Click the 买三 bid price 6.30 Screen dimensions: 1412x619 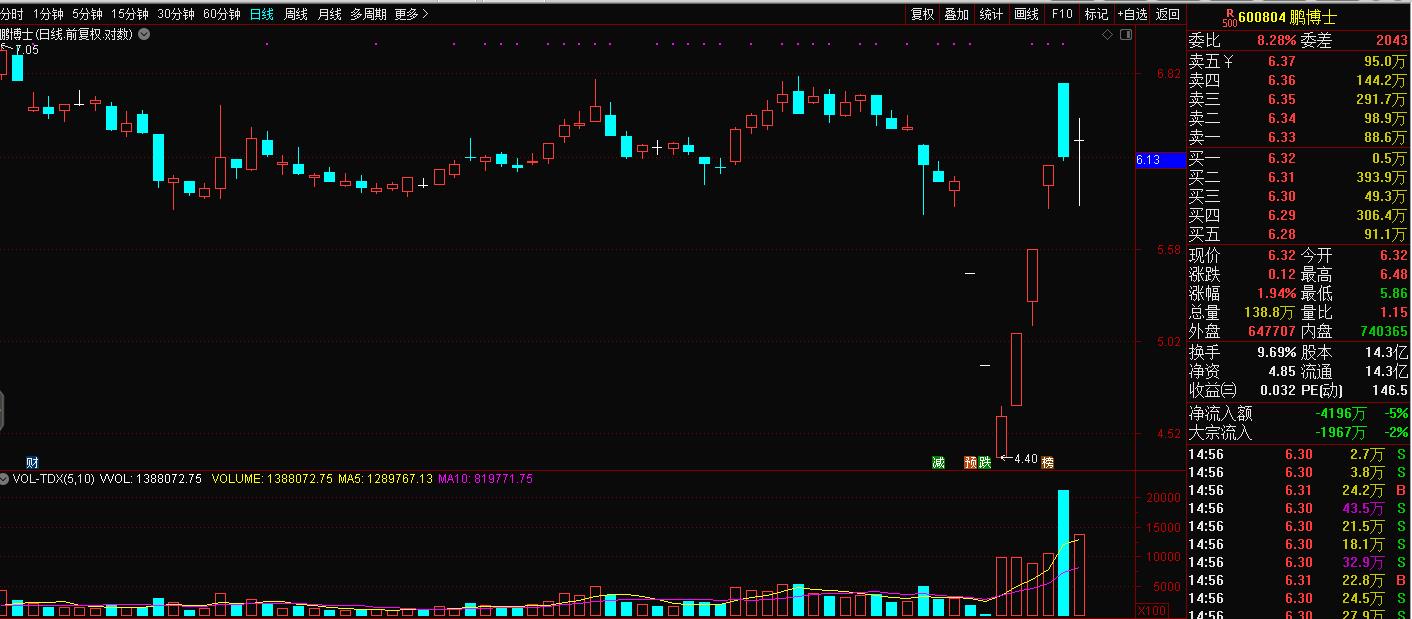point(1281,197)
